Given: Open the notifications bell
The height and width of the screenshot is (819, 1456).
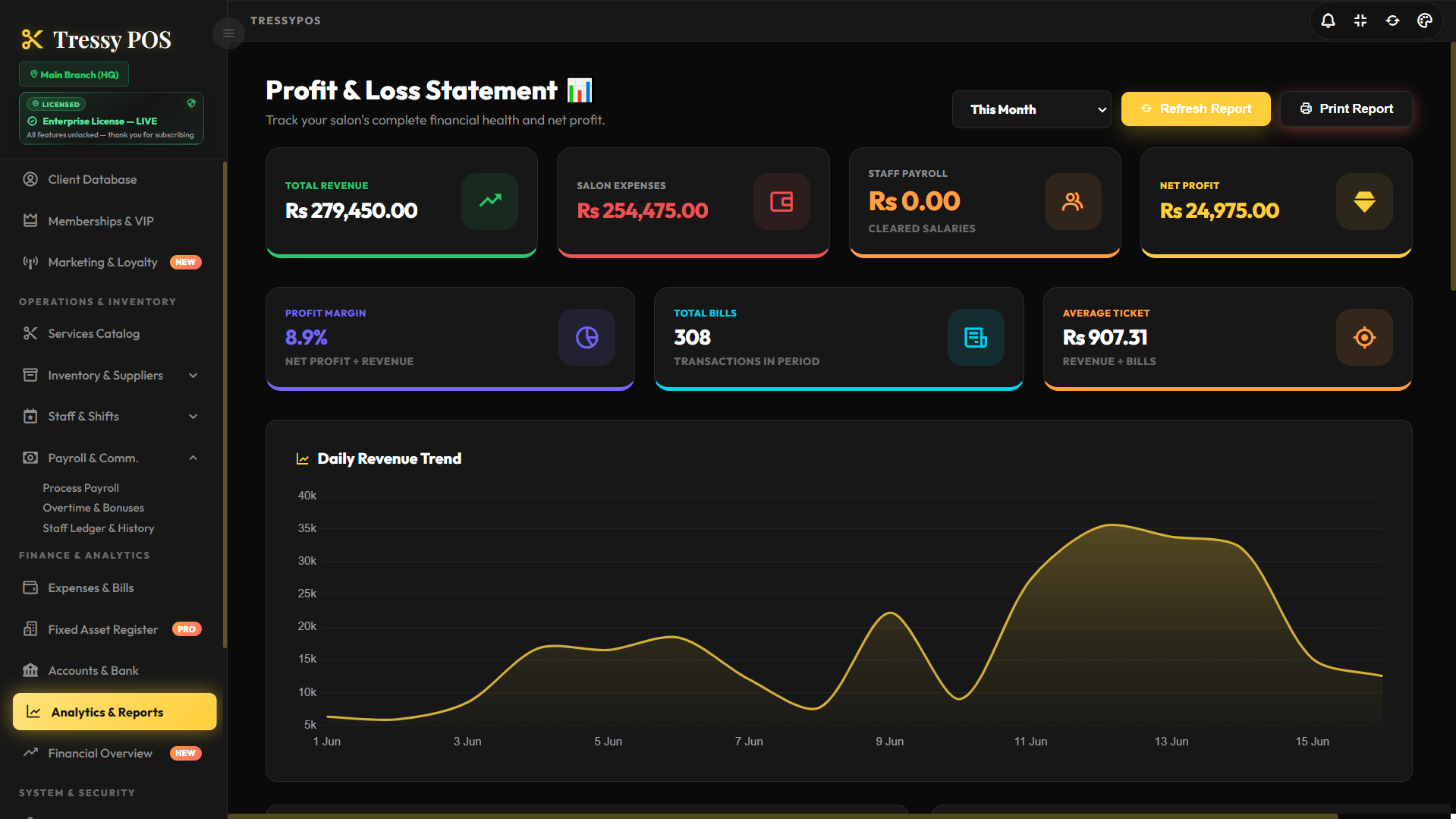Looking at the screenshot, I should tap(1328, 20).
